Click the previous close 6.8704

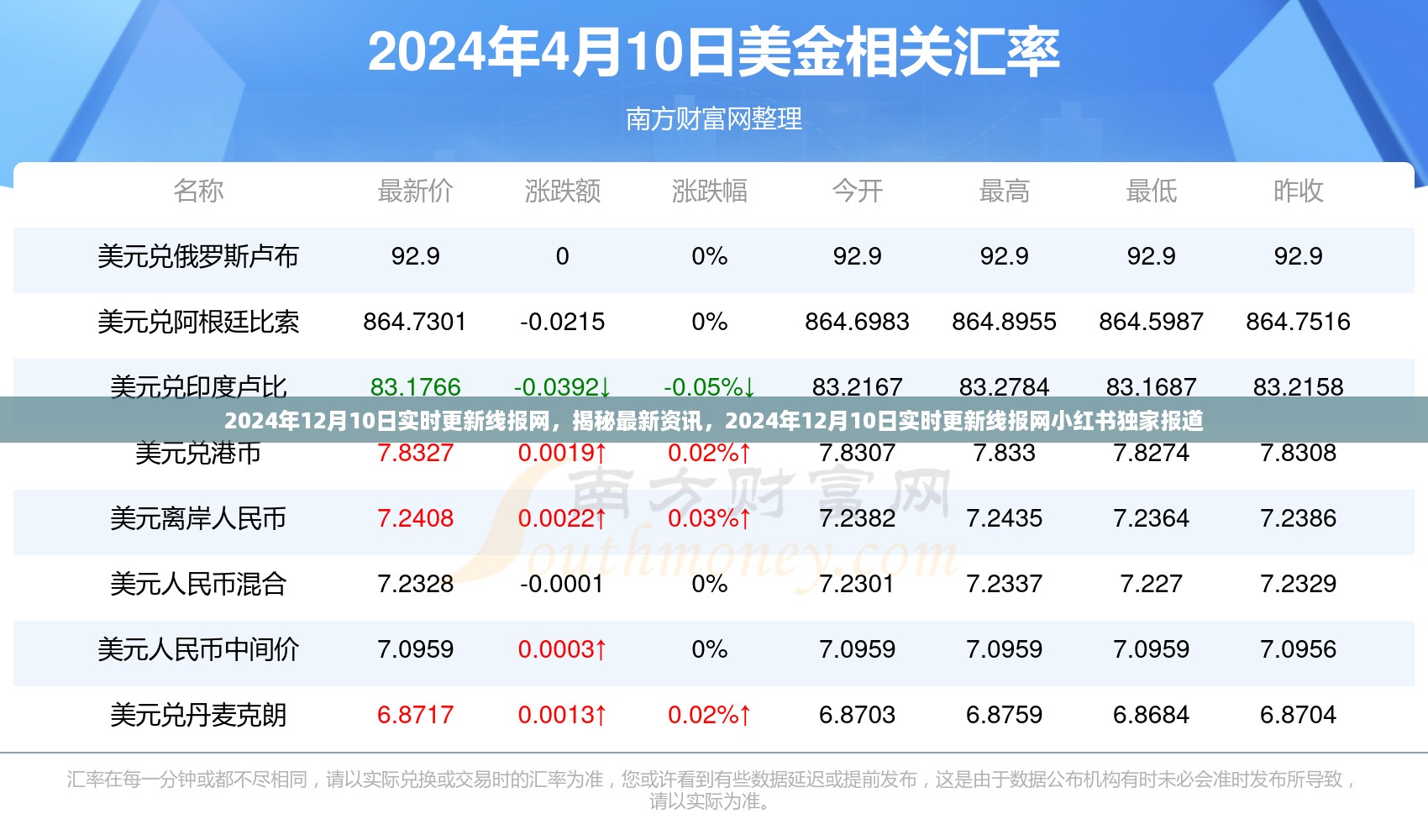point(1299,715)
